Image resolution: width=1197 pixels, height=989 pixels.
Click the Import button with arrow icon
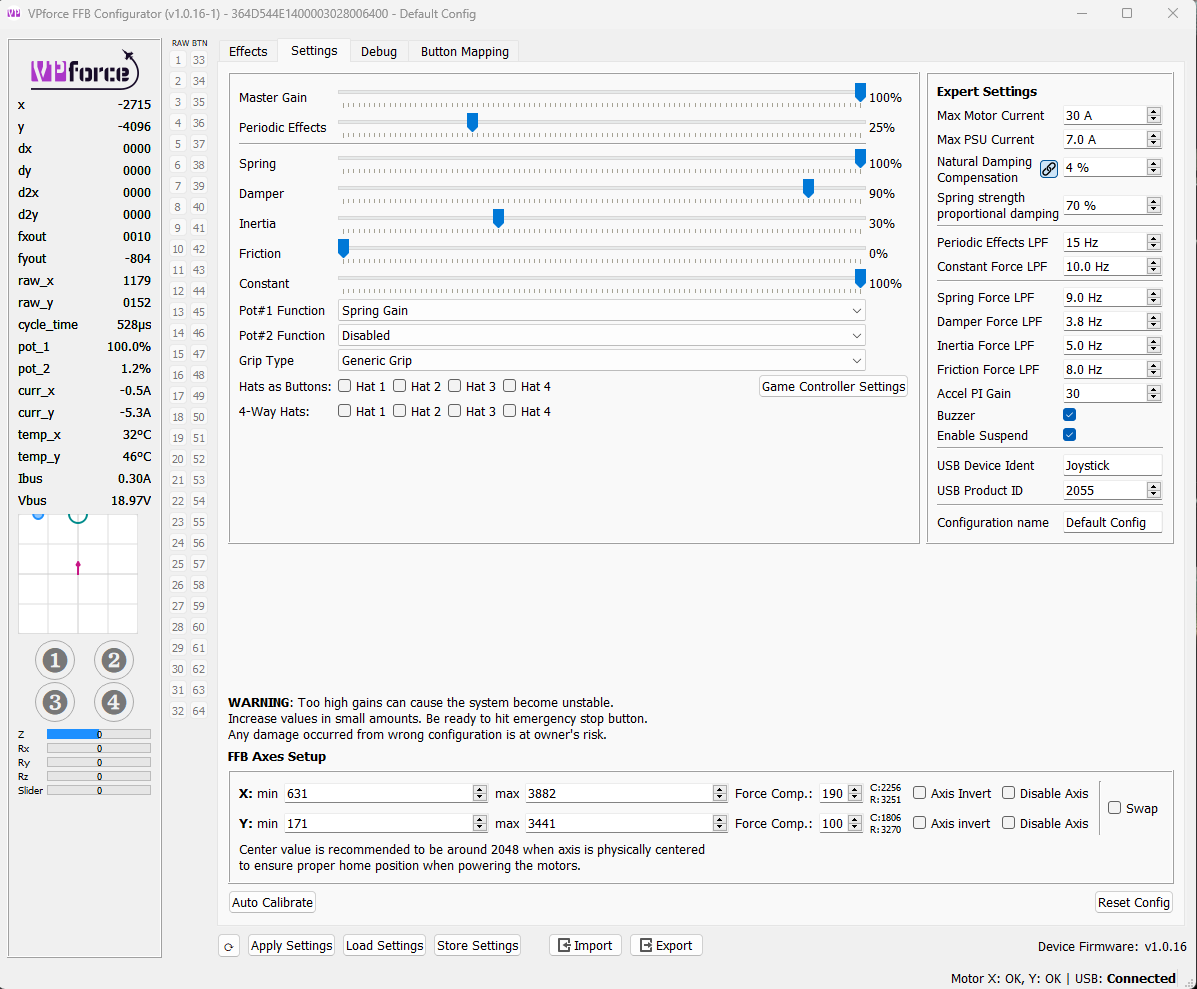(x=585, y=945)
